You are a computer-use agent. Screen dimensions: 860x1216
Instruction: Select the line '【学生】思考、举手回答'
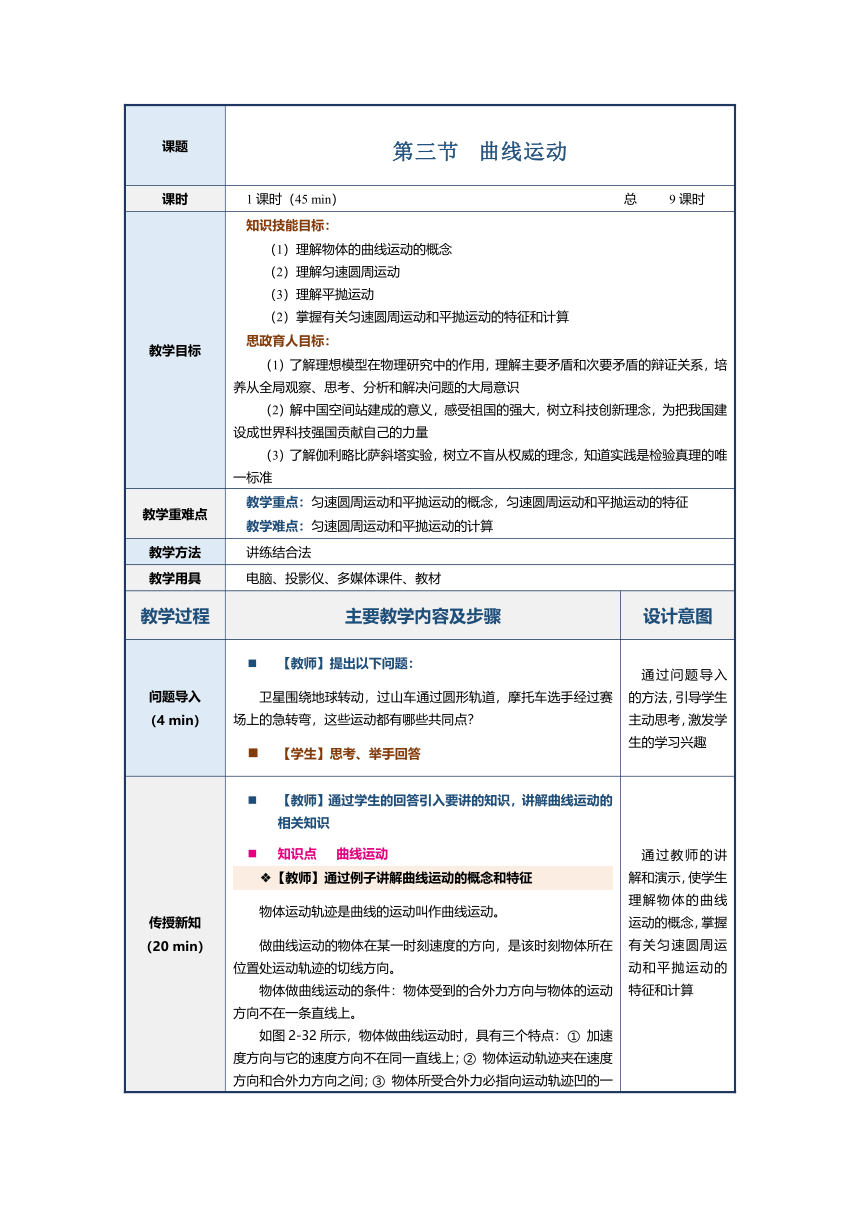(x=349, y=753)
